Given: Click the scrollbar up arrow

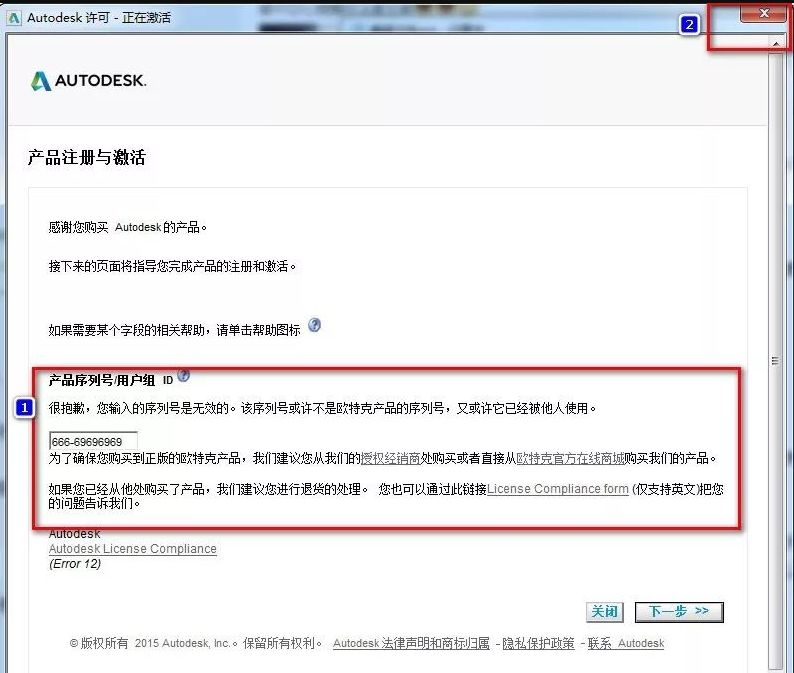Looking at the screenshot, I should [776, 44].
